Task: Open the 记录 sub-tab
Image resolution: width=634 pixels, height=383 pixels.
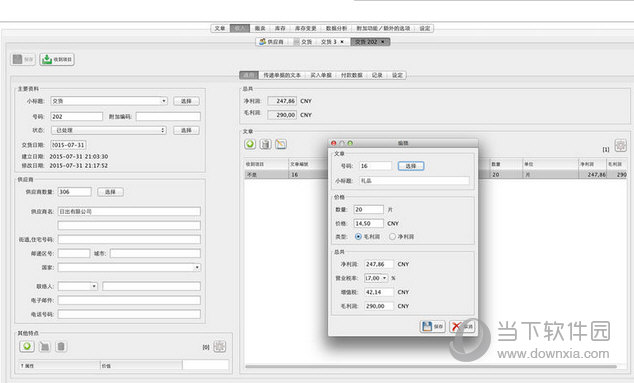Action: 377,75
